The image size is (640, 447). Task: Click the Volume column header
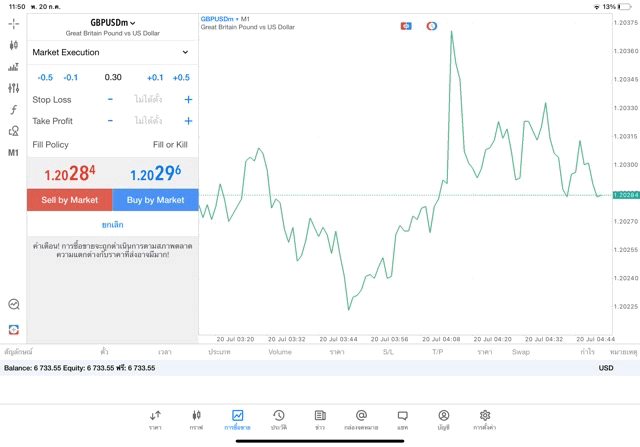pos(280,352)
